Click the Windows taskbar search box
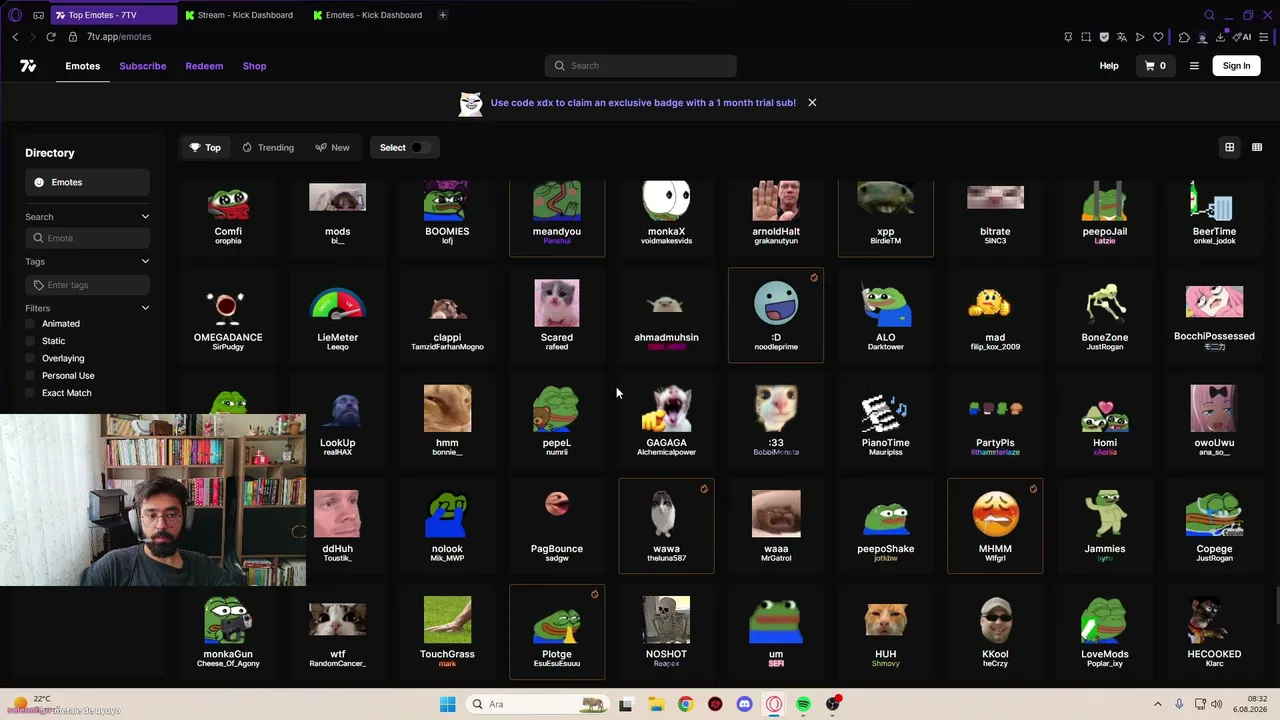 [x=538, y=704]
